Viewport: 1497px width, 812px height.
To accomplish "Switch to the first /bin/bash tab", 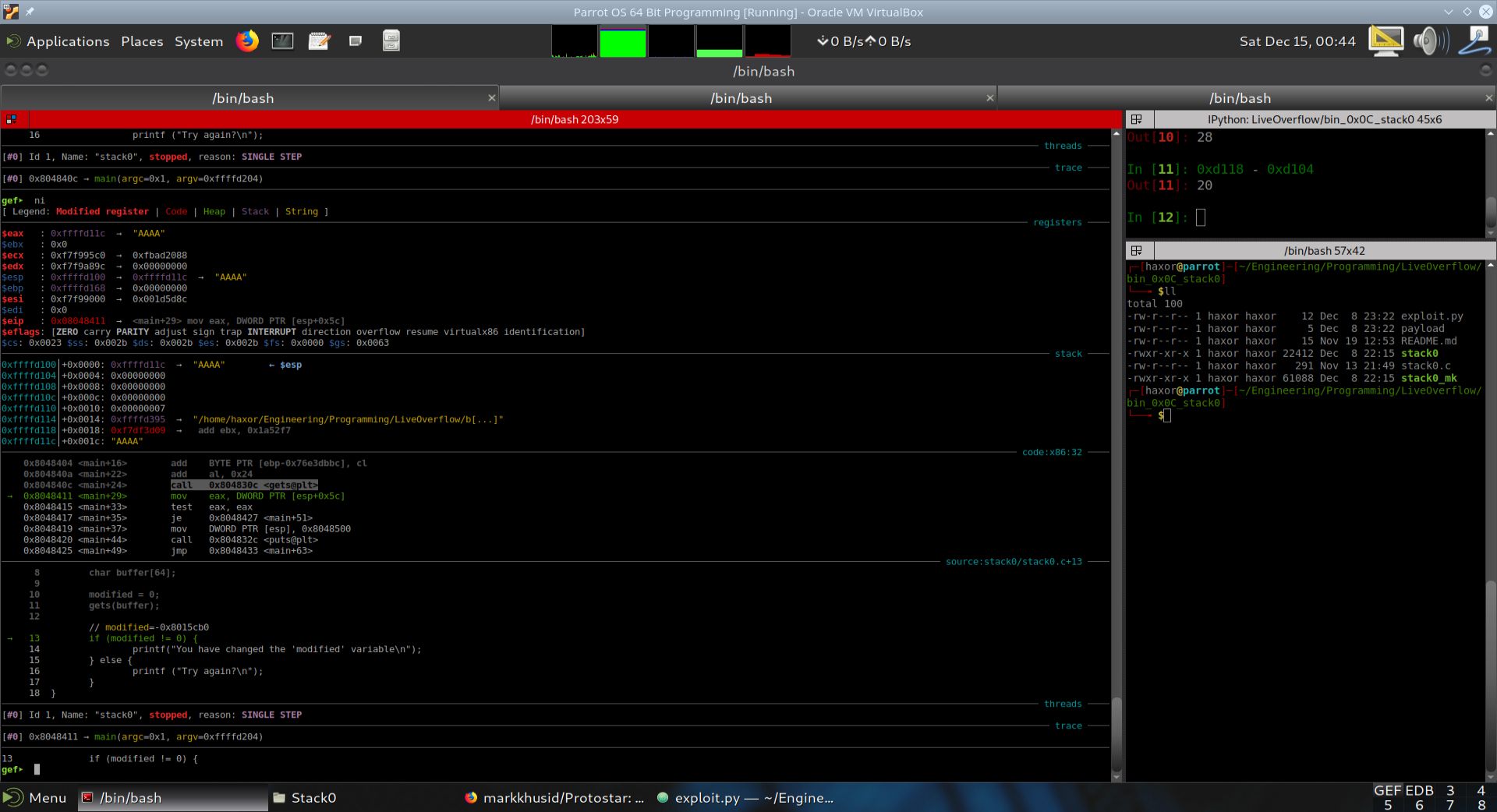I will [x=242, y=98].
